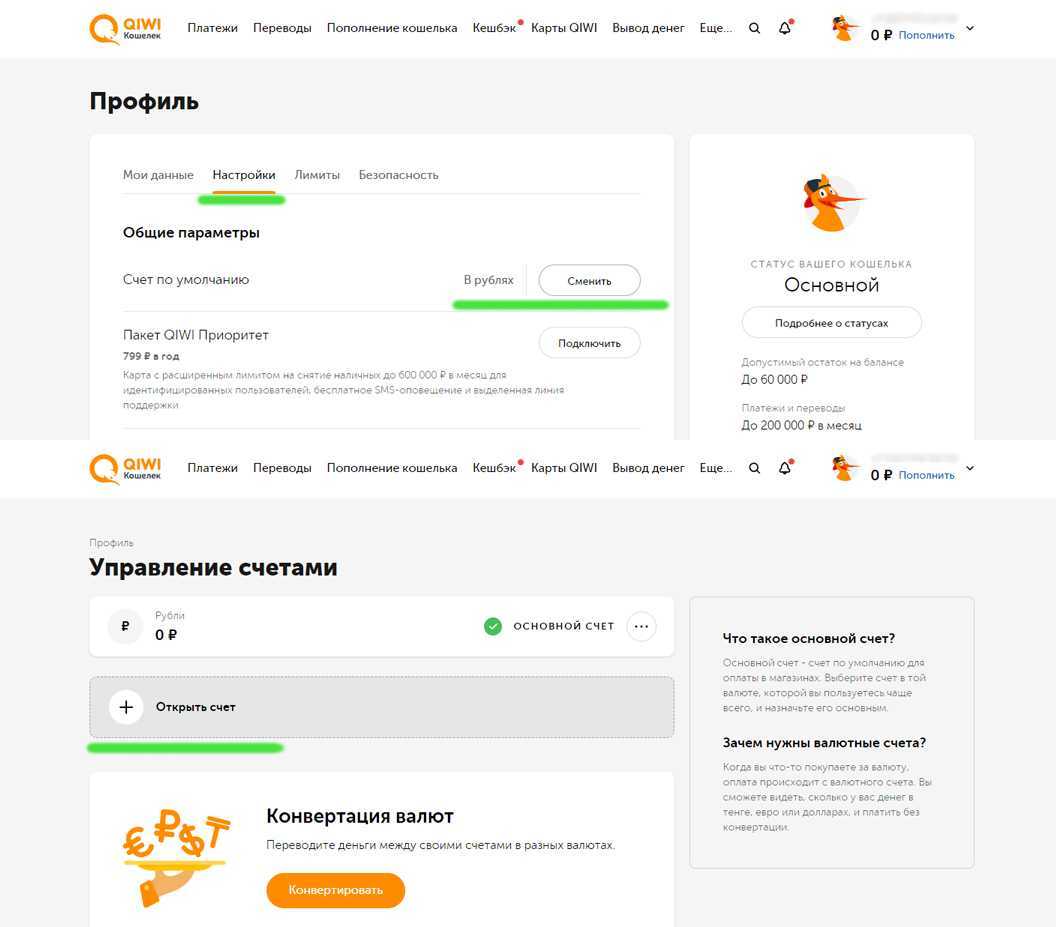Screen dimensions: 1056x927
Task: Click the plus icon beside Открыть счет
Action: click(x=126, y=707)
